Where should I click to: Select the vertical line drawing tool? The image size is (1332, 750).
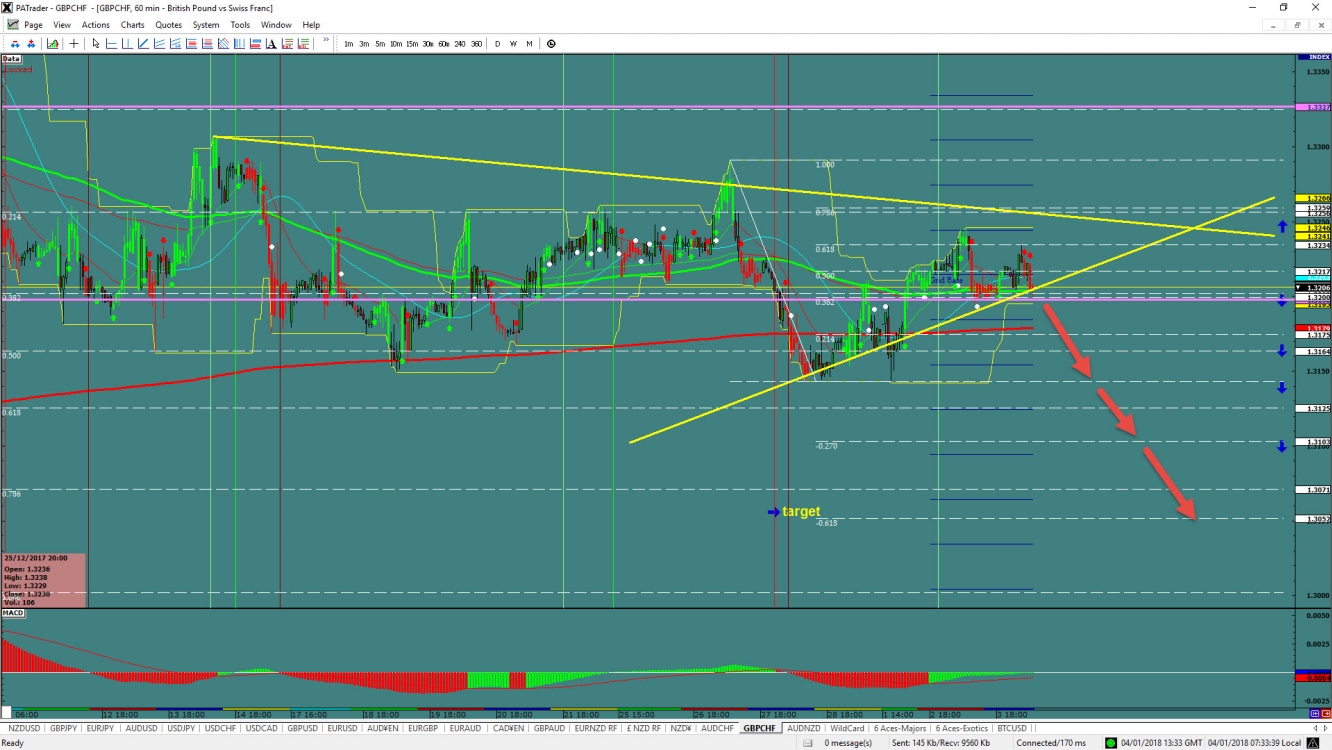(x=126, y=43)
